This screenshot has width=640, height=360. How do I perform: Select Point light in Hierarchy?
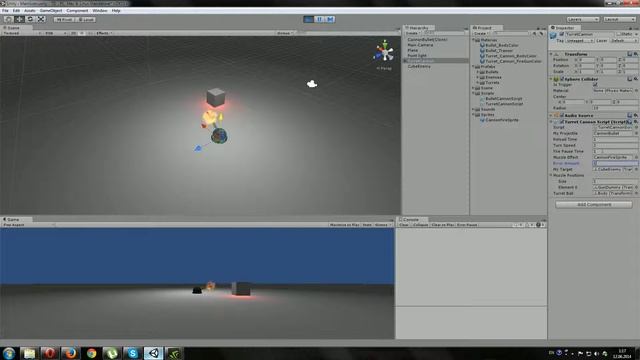tap(417, 56)
